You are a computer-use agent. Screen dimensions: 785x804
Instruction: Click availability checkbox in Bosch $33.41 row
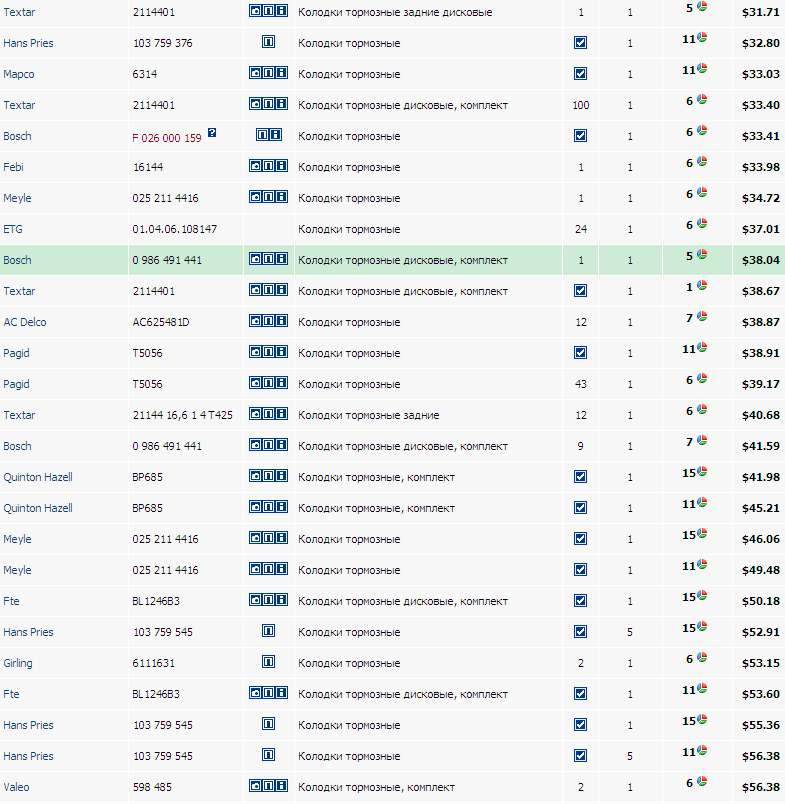(x=580, y=136)
